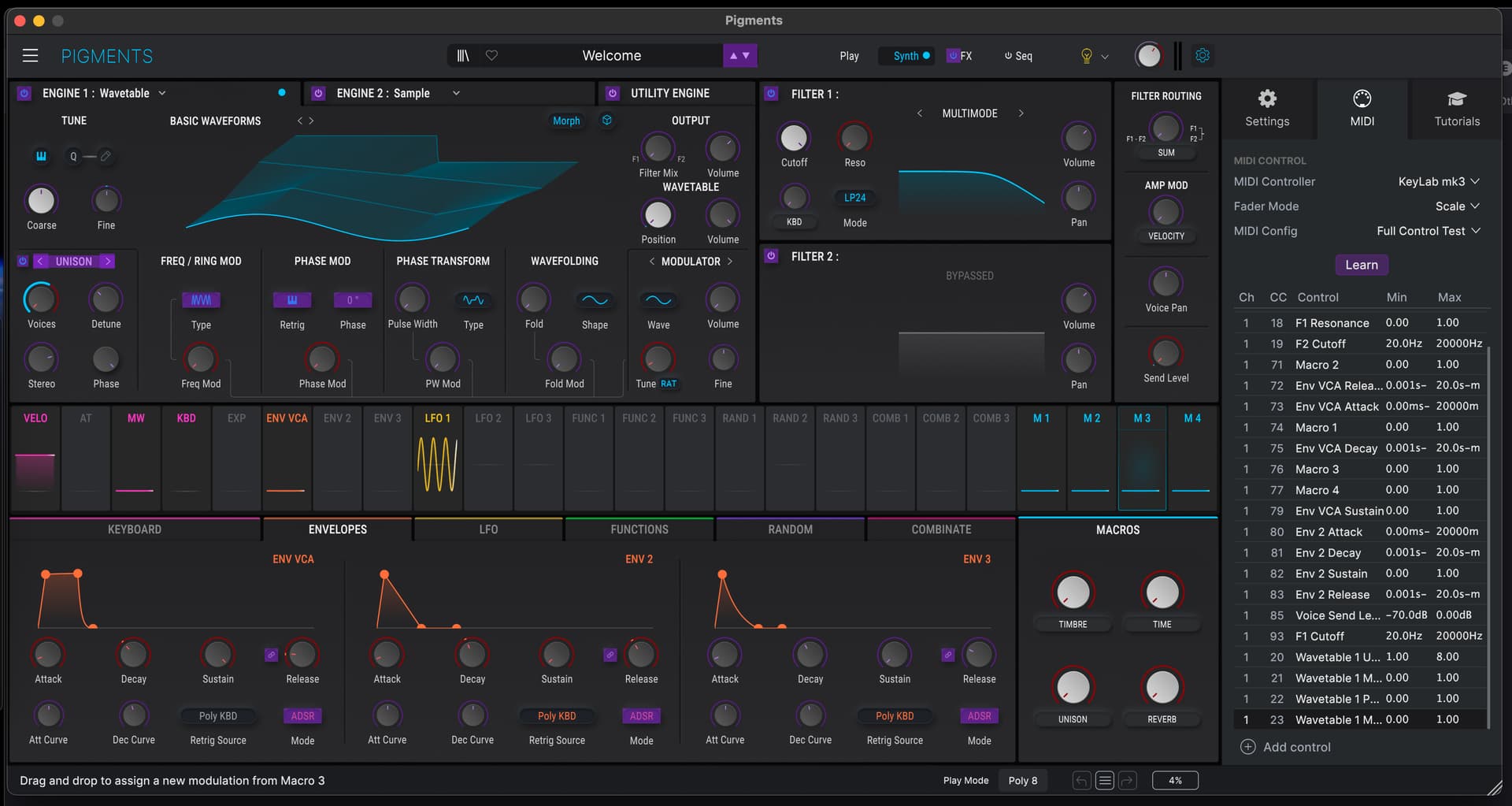Open MIDI Config Full Control Test dropdown
Image resolution: width=1512 pixels, height=806 pixels.
(x=1429, y=231)
